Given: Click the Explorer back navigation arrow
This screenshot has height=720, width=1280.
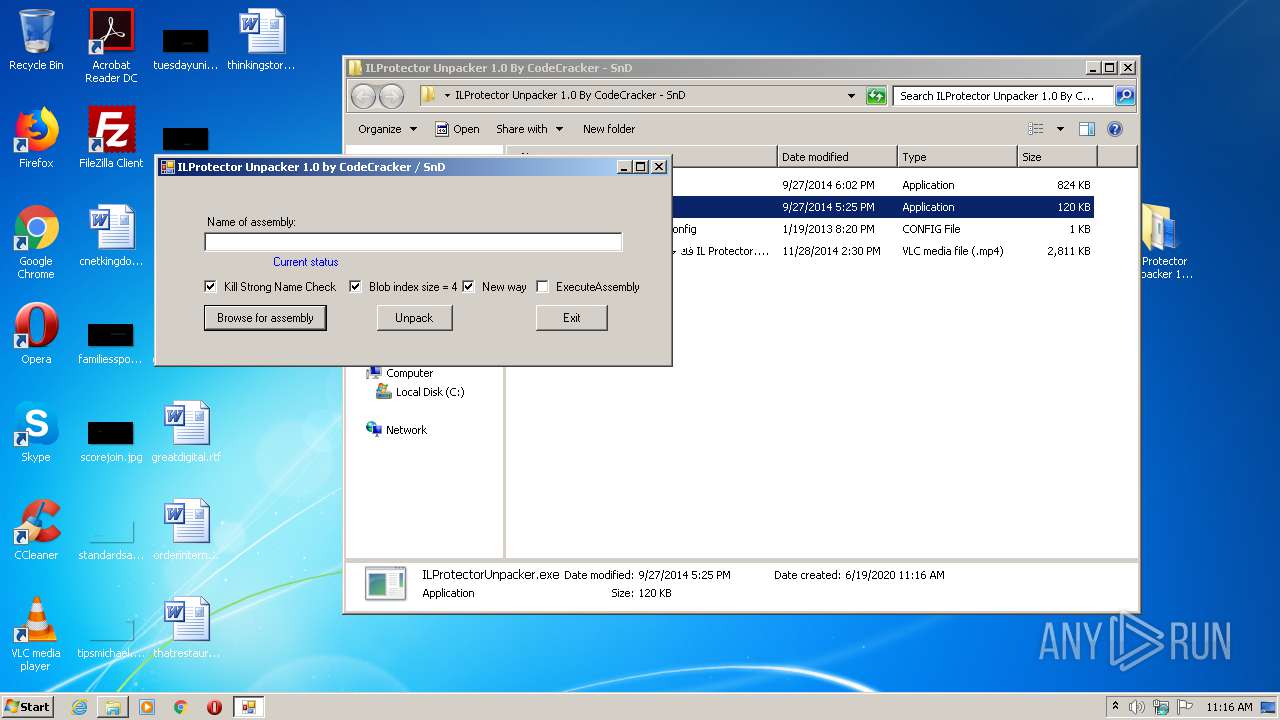Looking at the screenshot, I should 364,96.
